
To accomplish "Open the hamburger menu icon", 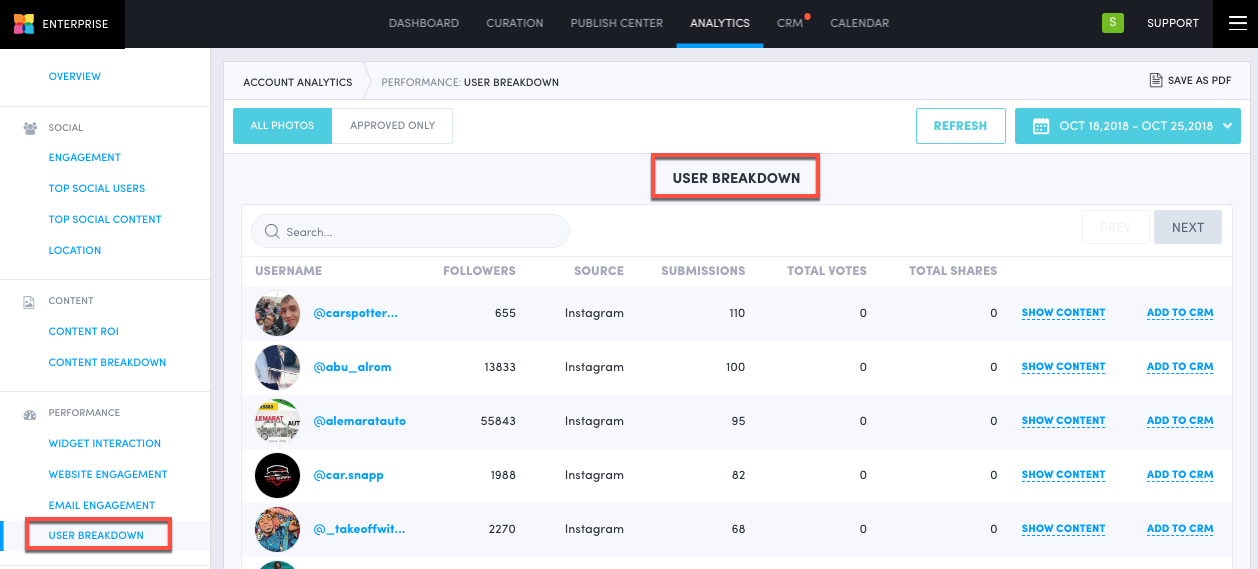I will tap(1236, 24).
